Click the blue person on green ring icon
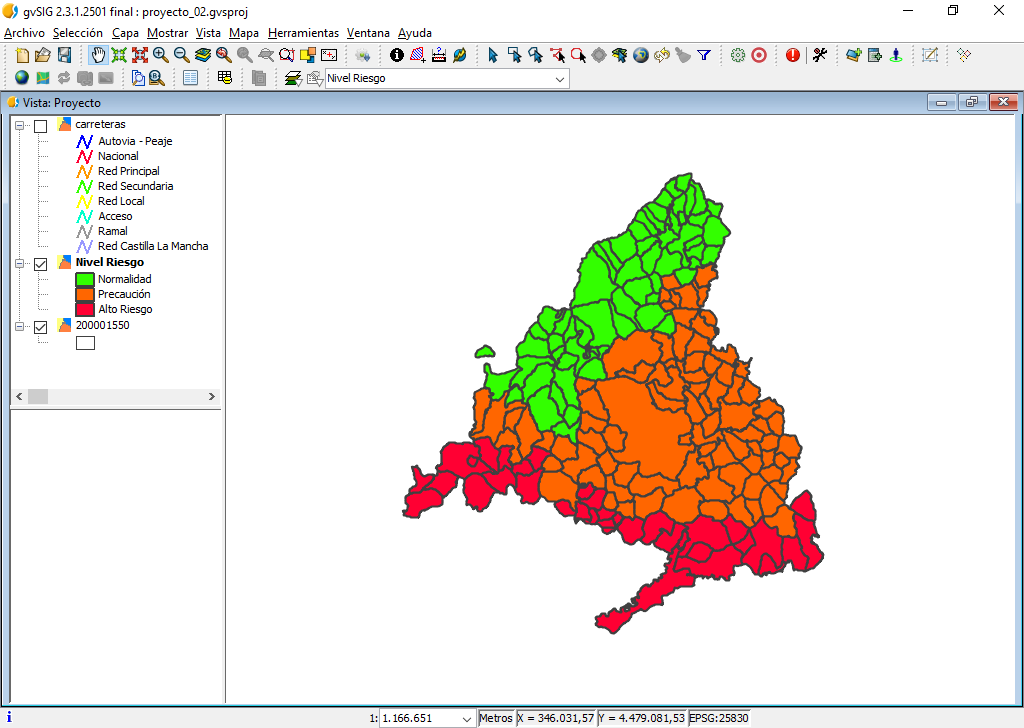1024x728 pixels. 896,55
